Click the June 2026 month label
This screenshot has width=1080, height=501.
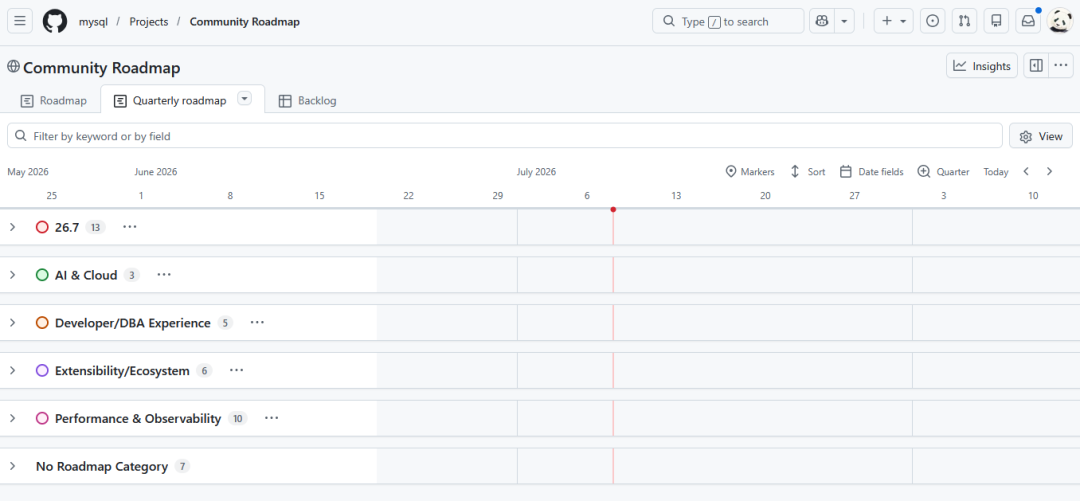coord(156,172)
